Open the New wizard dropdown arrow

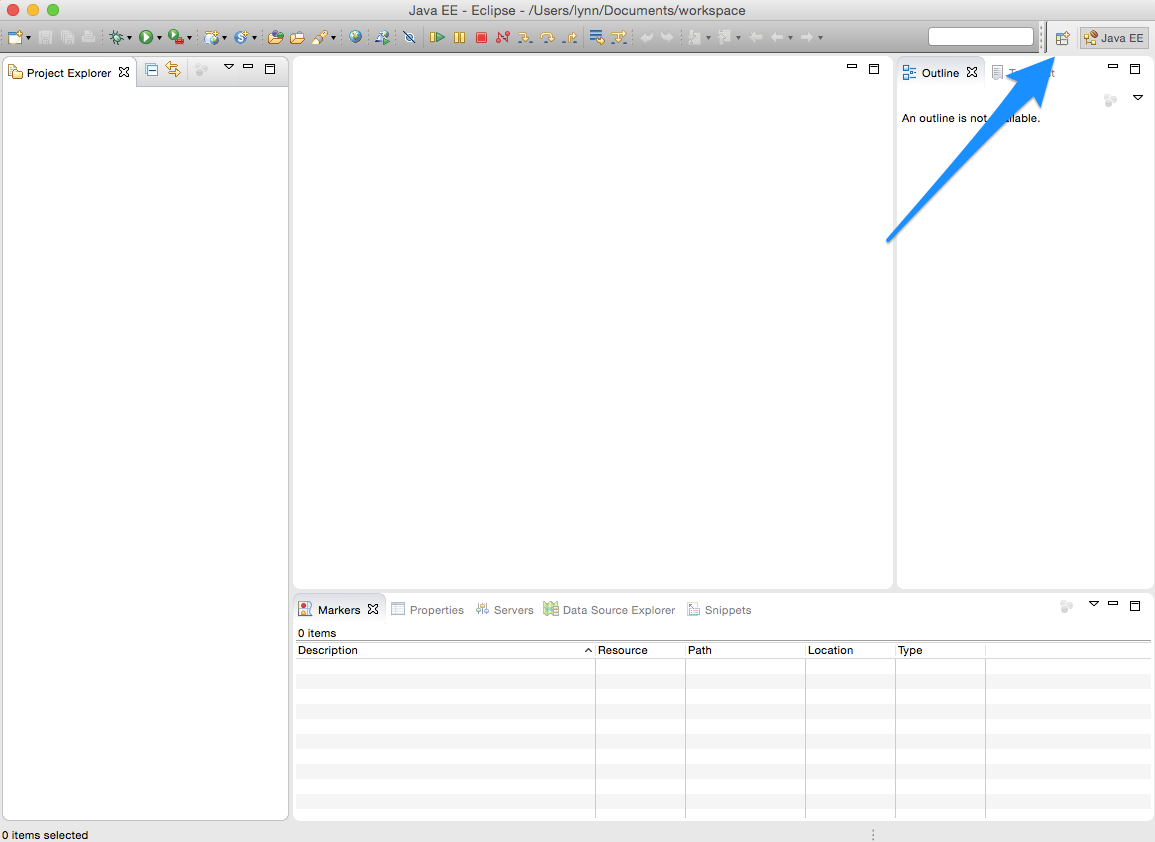[x=29, y=38]
